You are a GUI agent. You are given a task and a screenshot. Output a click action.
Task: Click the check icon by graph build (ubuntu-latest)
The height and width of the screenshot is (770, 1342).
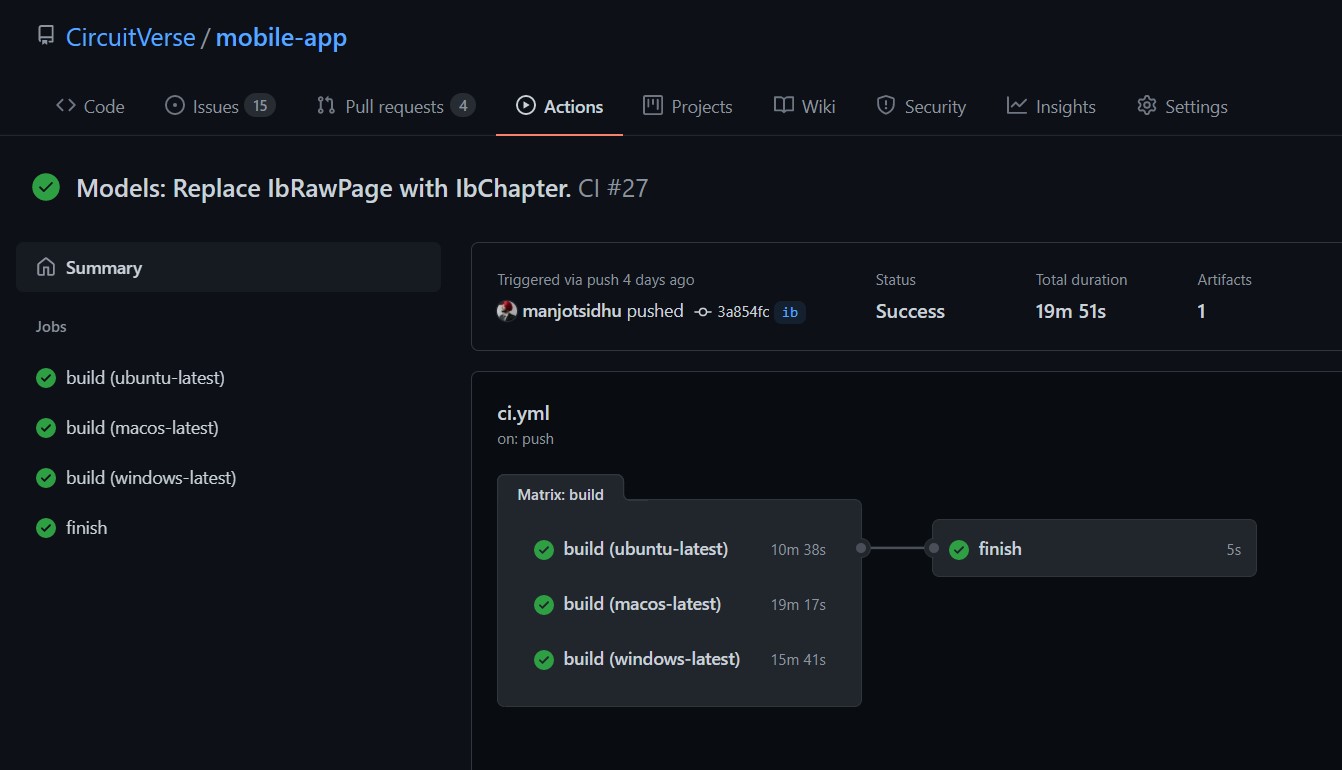[x=544, y=550]
